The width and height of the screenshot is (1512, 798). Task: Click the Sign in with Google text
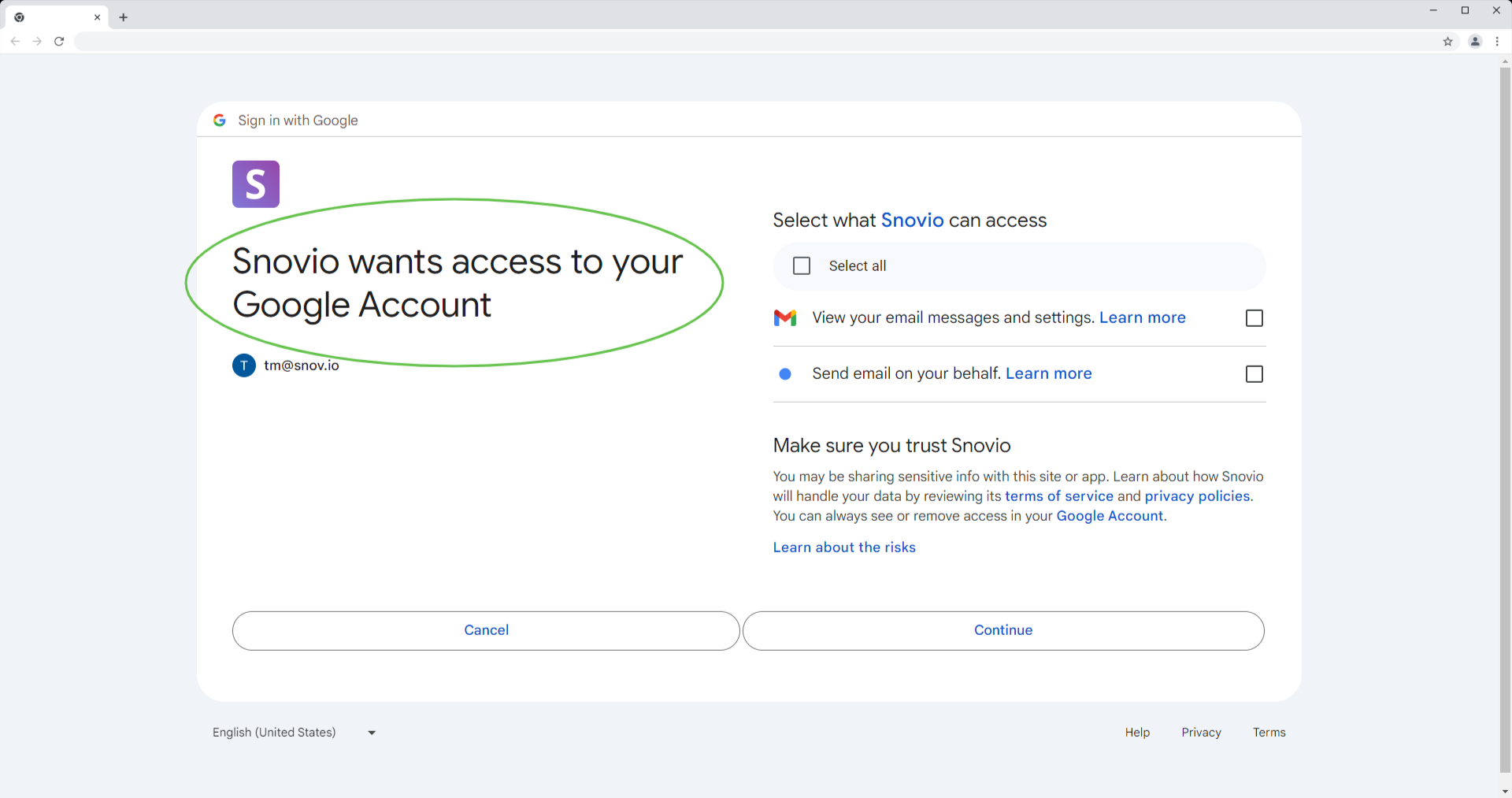pyautogui.click(x=298, y=121)
